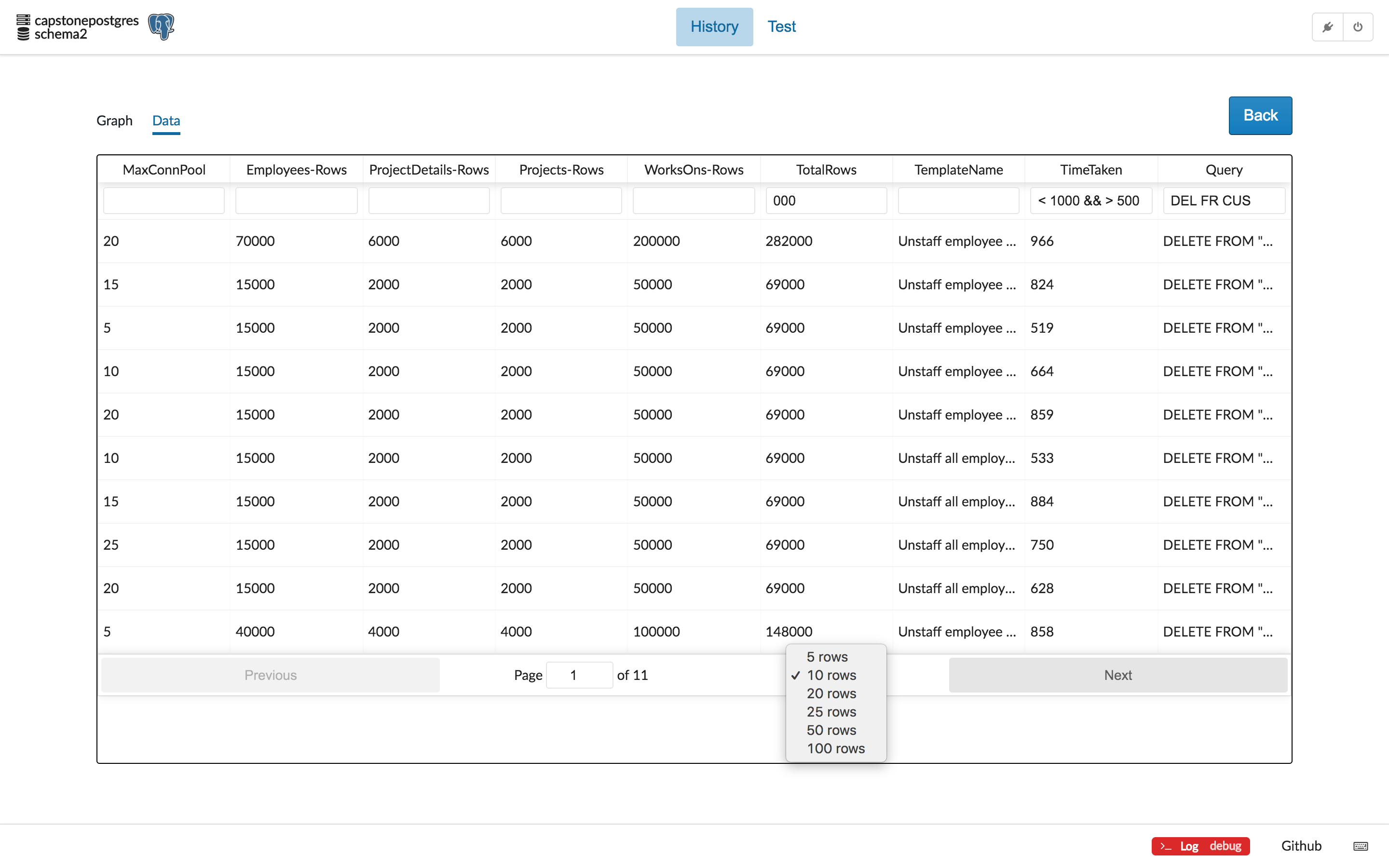Switch to the Graph tab

114,121
